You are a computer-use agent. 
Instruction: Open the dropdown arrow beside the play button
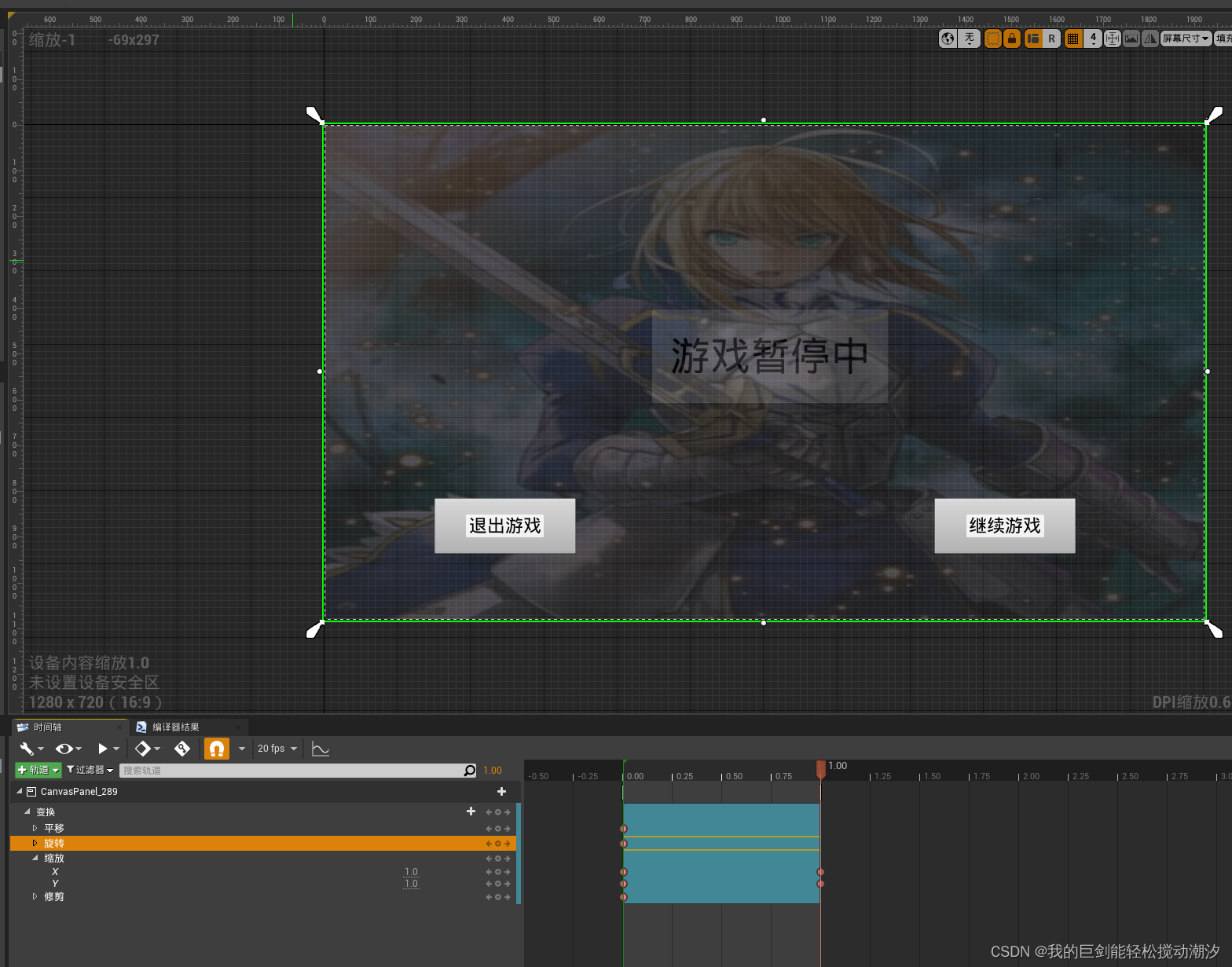click(x=116, y=749)
